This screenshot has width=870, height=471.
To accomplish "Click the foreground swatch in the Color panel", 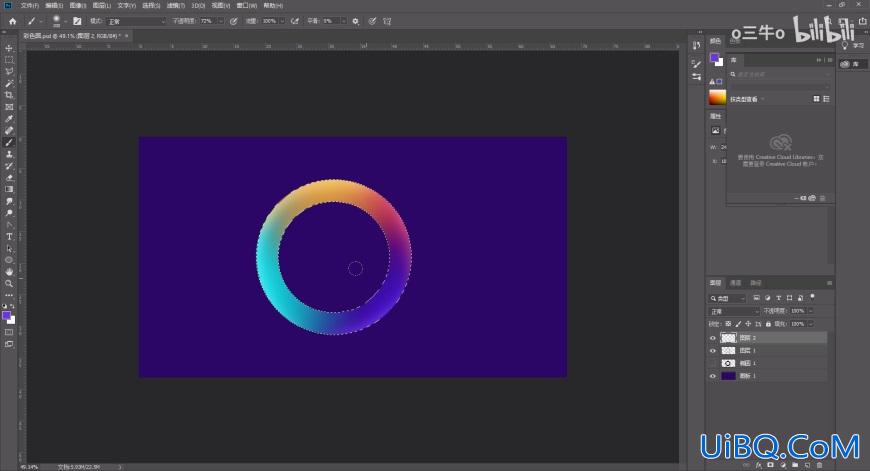I will pyautogui.click(x=714, y=57).
